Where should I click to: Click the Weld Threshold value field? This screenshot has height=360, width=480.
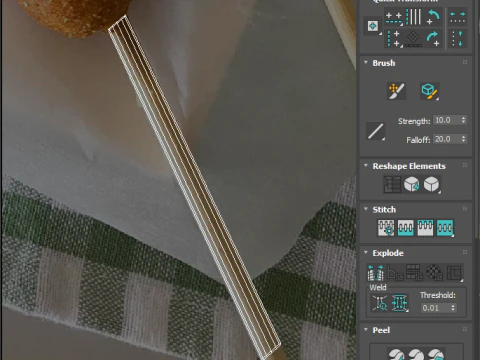[435, 308]
